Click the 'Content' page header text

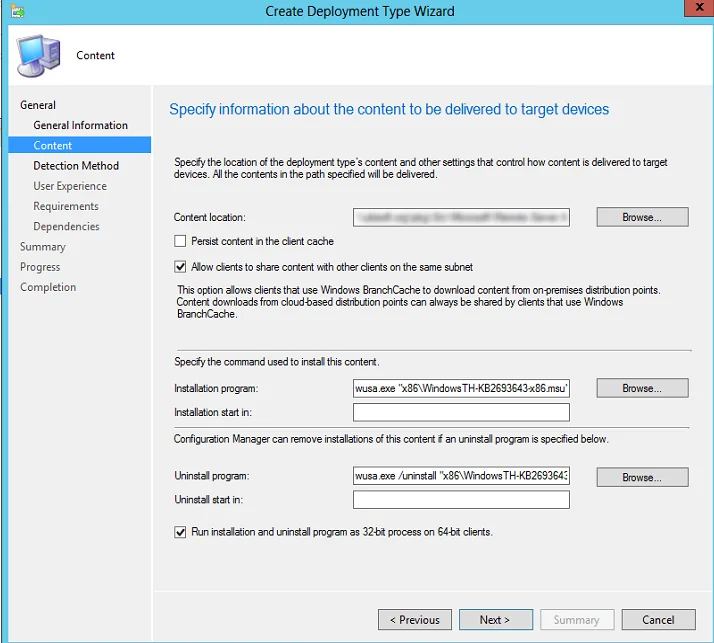[95, 56]
